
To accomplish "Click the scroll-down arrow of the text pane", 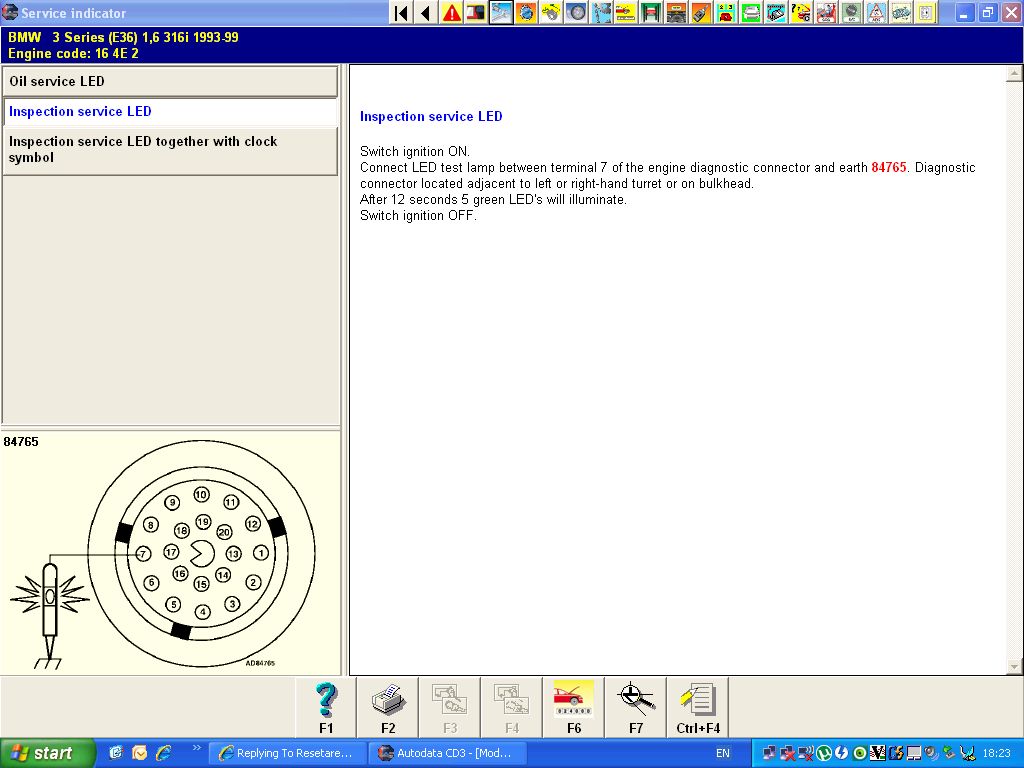I will coord(1014,666).
